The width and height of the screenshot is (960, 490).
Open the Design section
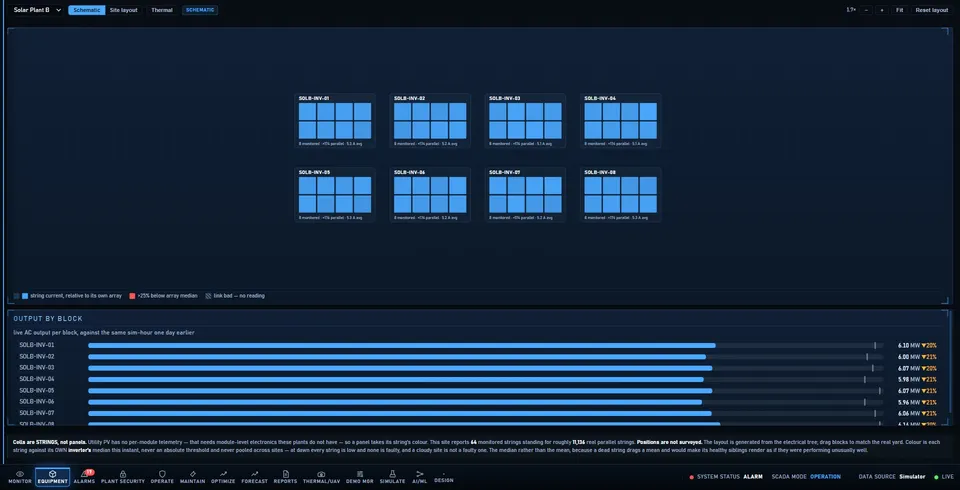444,478
